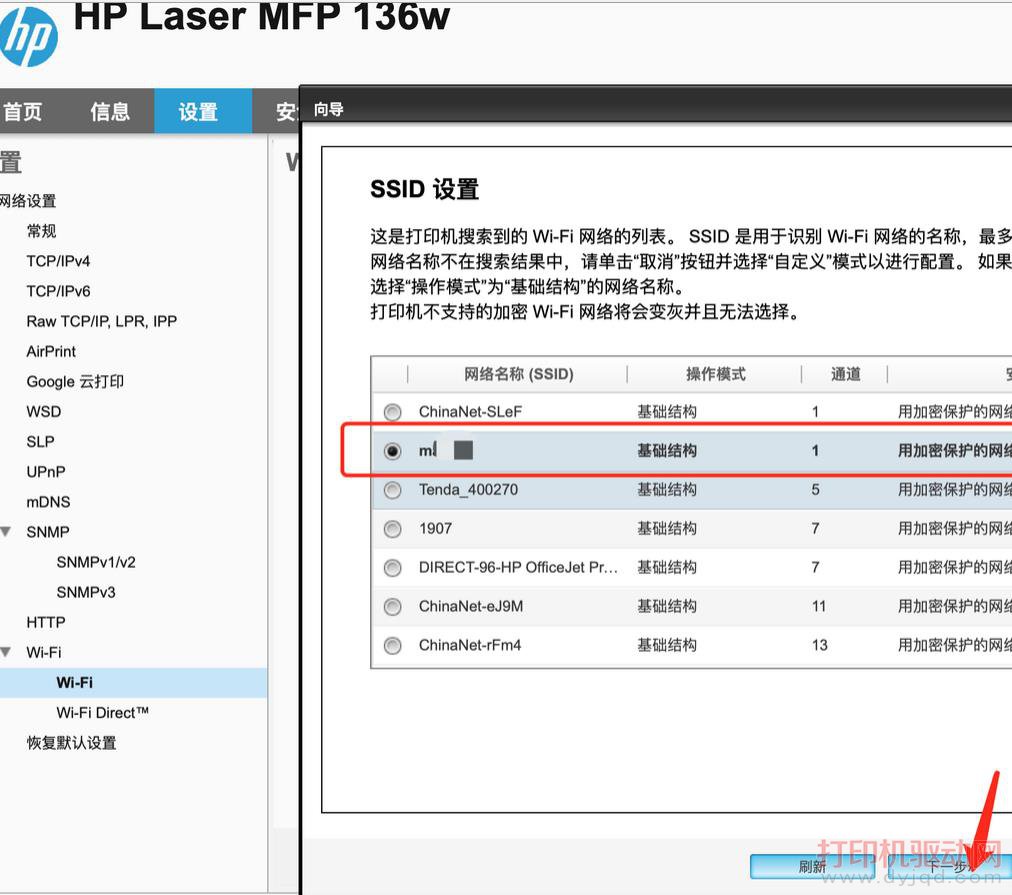Click the DIRECT-96-HP OfficeJet Pr… network name
The image size is (1012, 895).
(518, 567)
